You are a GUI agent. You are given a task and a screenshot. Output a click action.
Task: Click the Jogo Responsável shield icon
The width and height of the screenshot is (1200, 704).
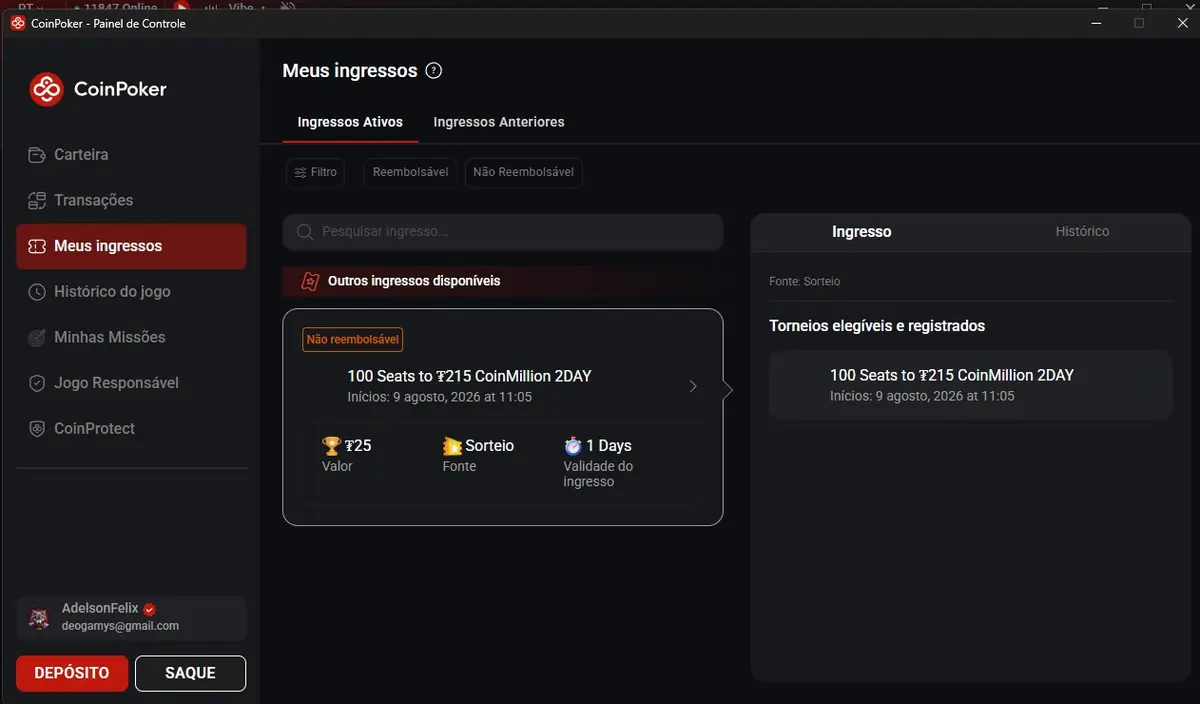pyautogui.click(x=37, y=383)
